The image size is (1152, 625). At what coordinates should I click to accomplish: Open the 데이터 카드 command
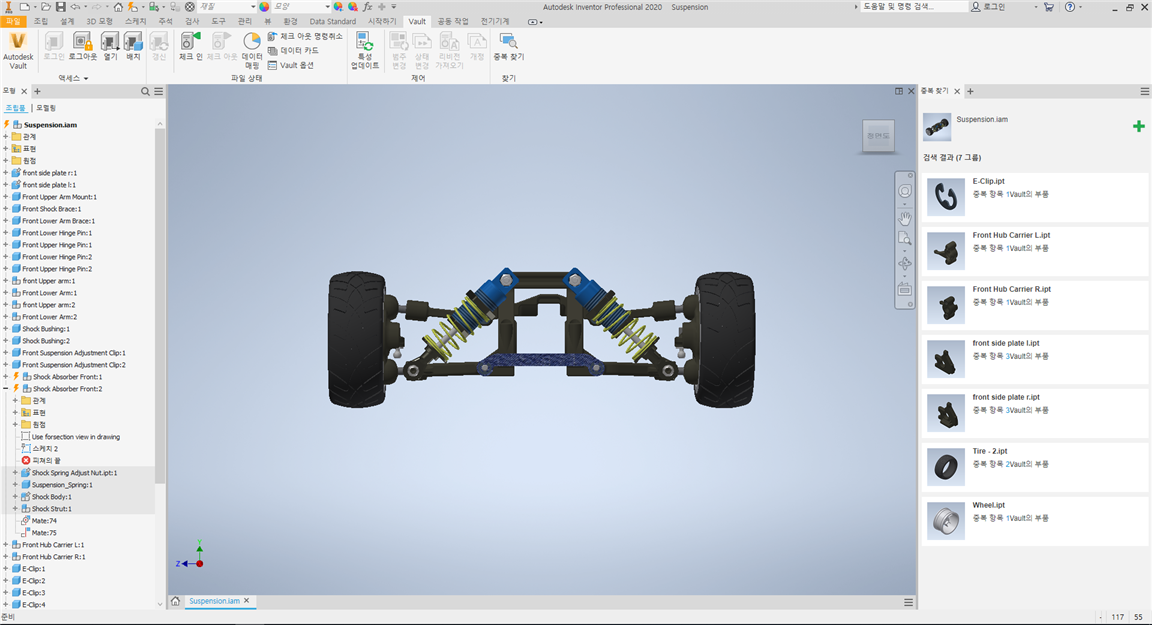point(293,51)
